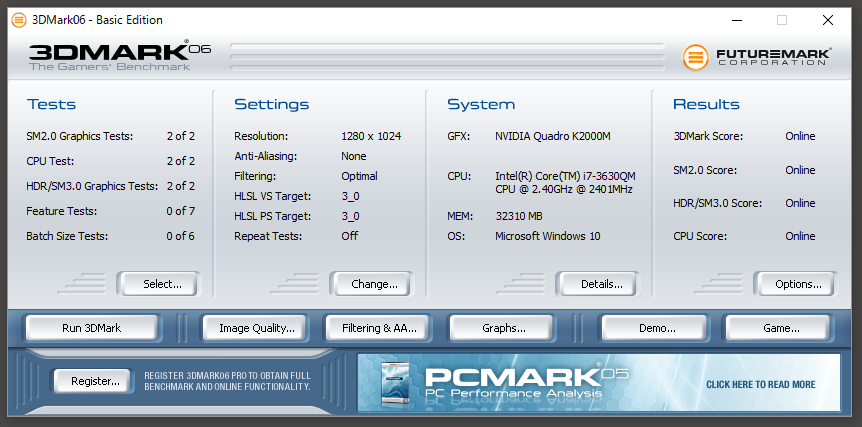Click the CPU Test label
Screen dimensions: 862x427
coord(50,161)
